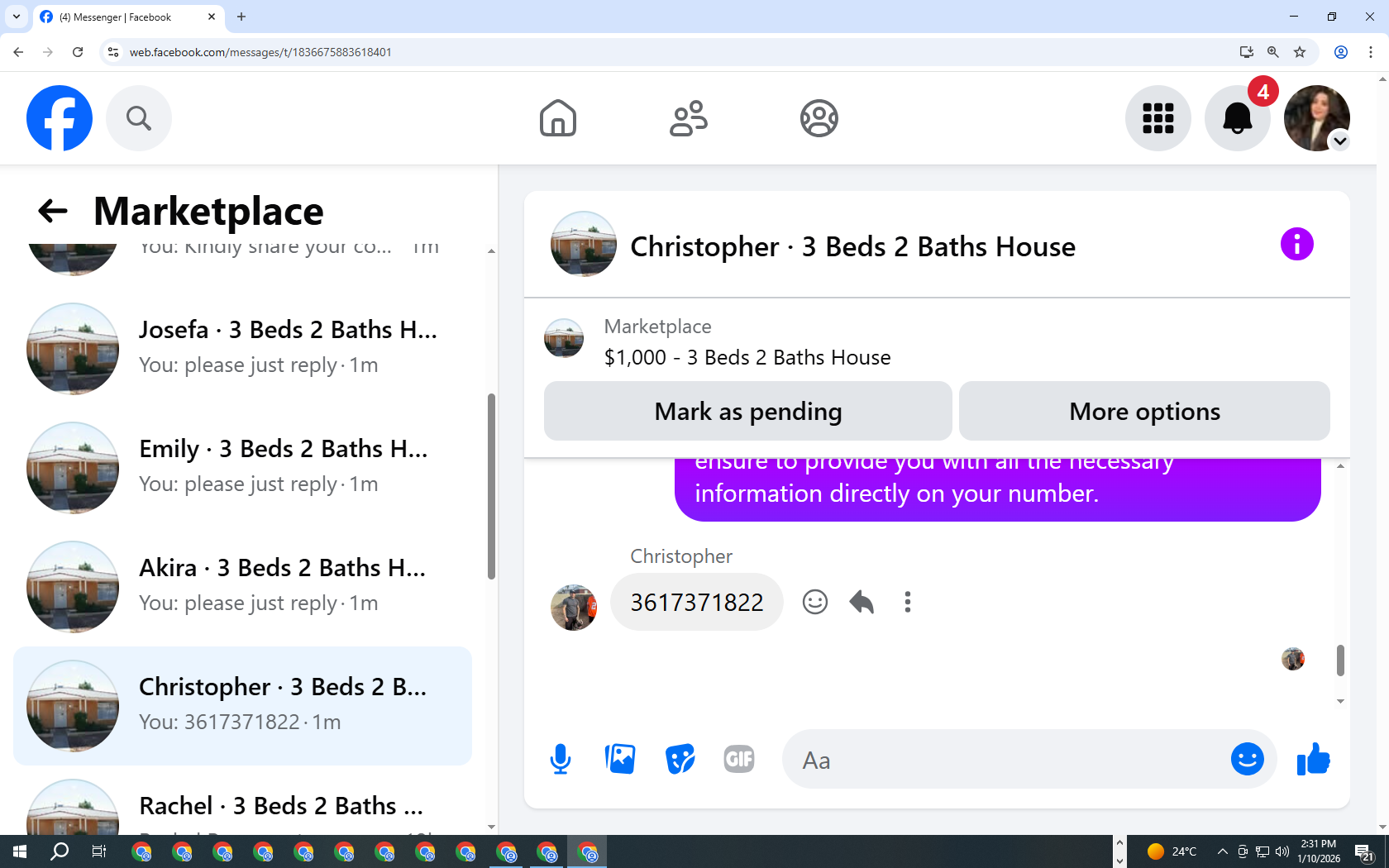Click the install app icon in address bar
The height and width of the screenshot is (868, 1389).
[x=1247, y=52]
